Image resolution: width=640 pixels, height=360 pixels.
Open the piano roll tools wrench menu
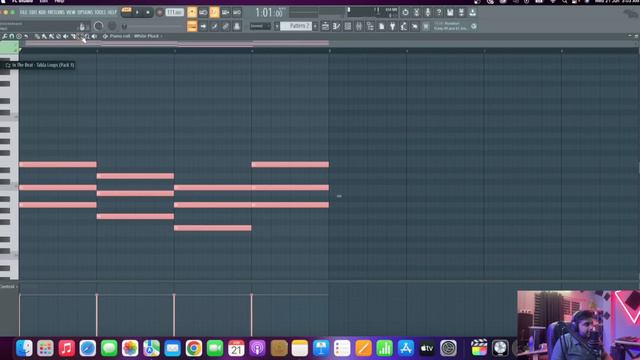click(x=4, y=36)
